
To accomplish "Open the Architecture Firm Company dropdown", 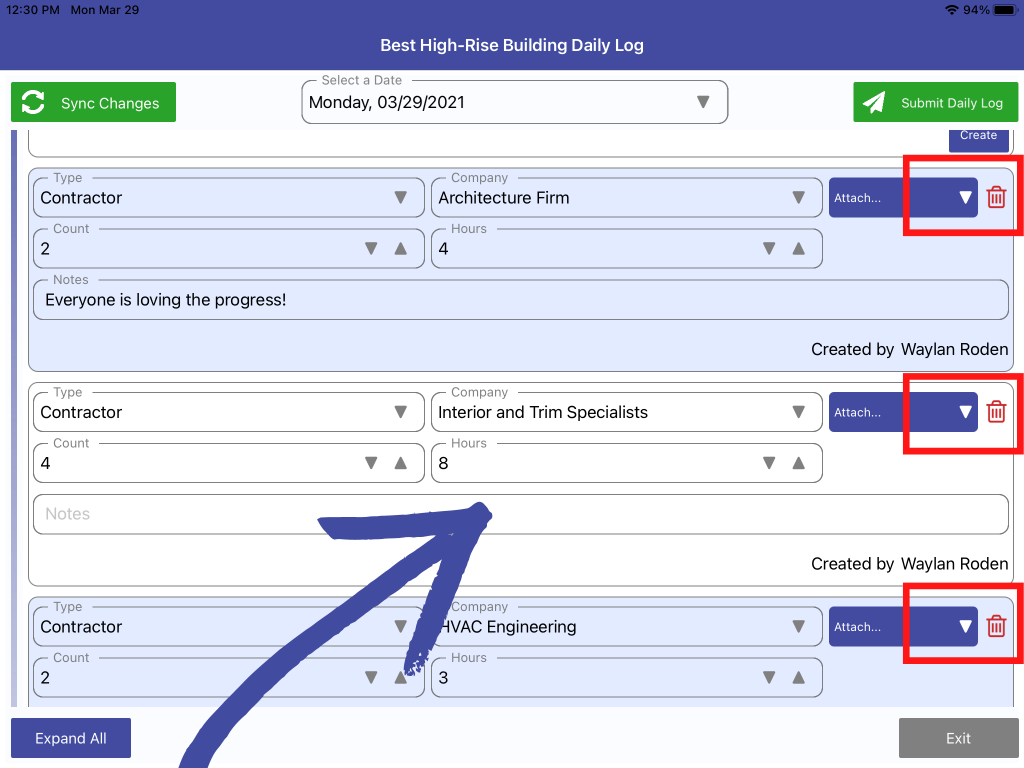I will point(626,197).
